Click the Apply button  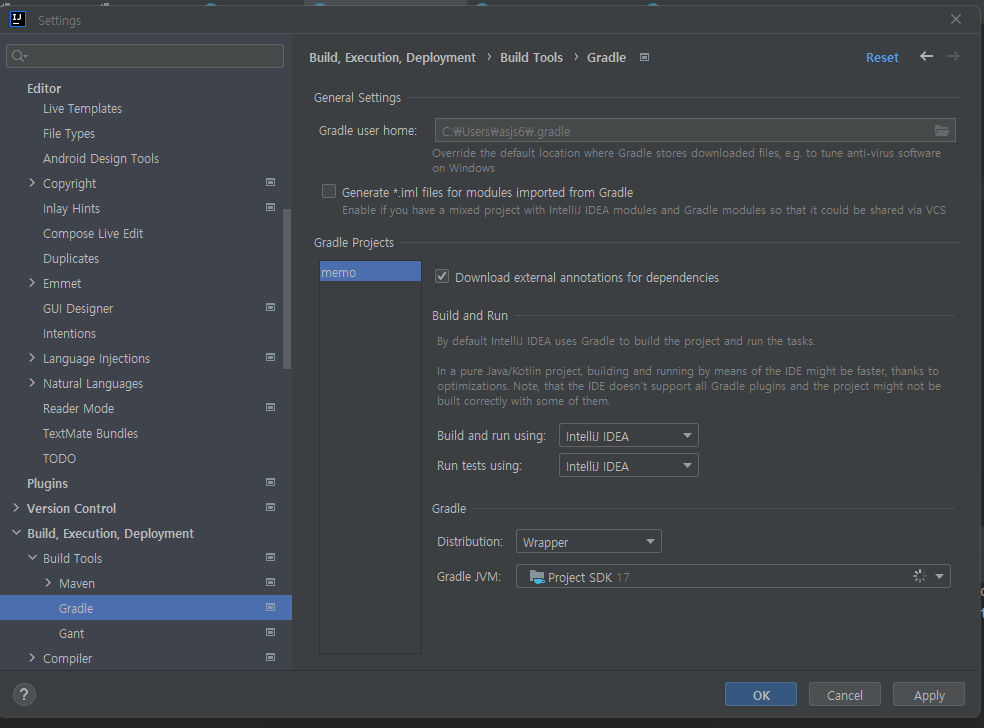(x=929, y=695)
